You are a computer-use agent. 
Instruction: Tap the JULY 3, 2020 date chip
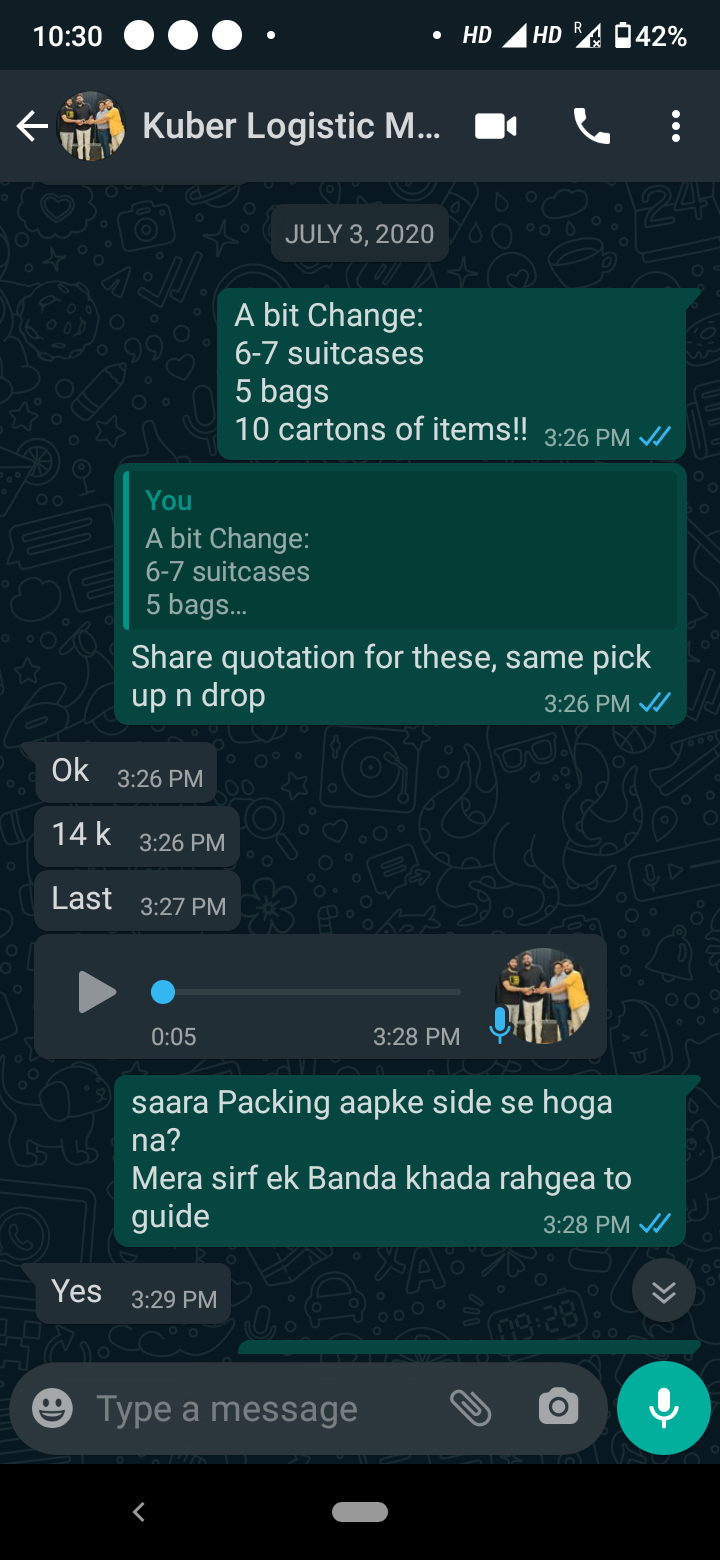tap(360, 234)
